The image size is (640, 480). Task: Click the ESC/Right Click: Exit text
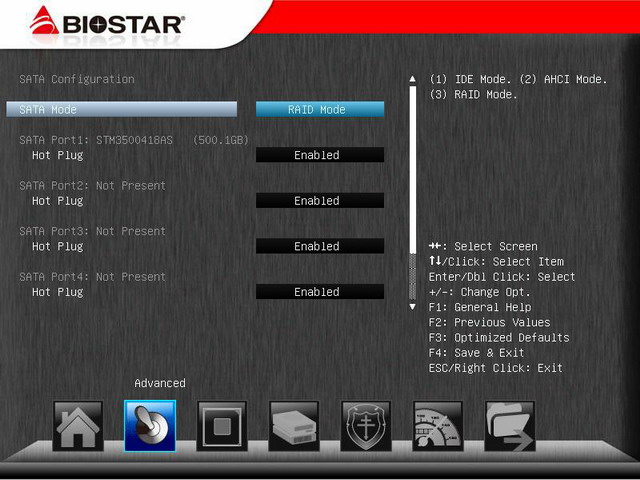point(496,368)
